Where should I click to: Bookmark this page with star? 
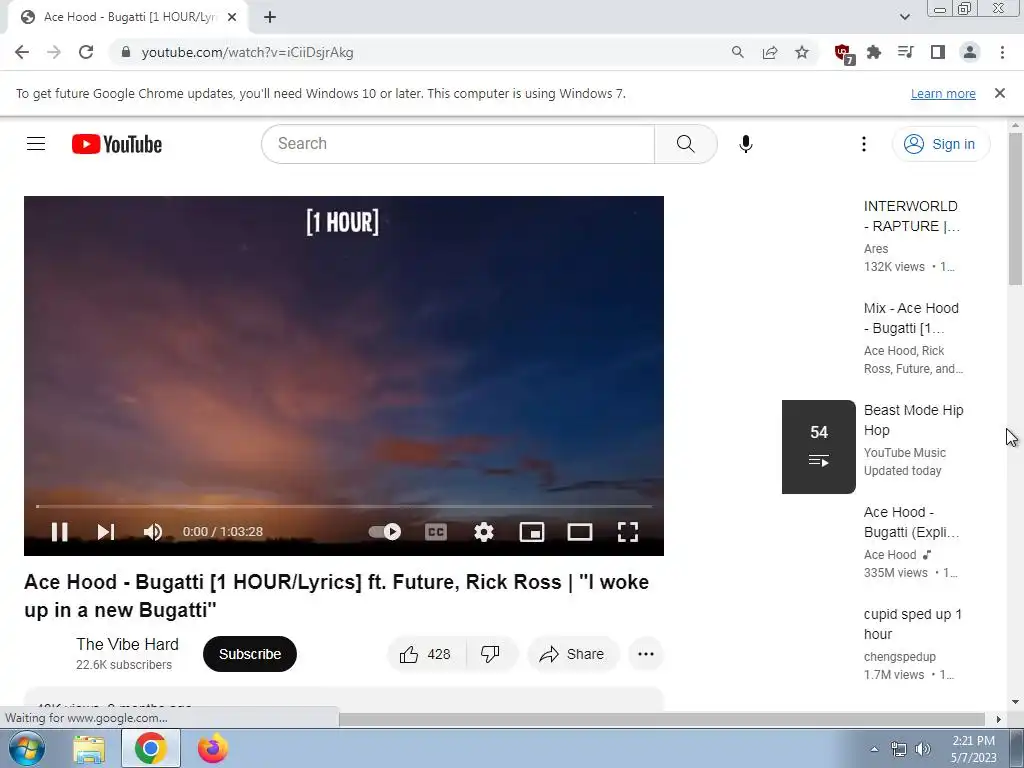pos(802,52)
